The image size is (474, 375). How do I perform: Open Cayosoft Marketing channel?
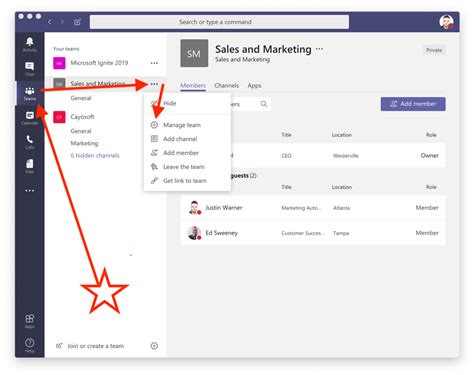click(x=84, y=143)
